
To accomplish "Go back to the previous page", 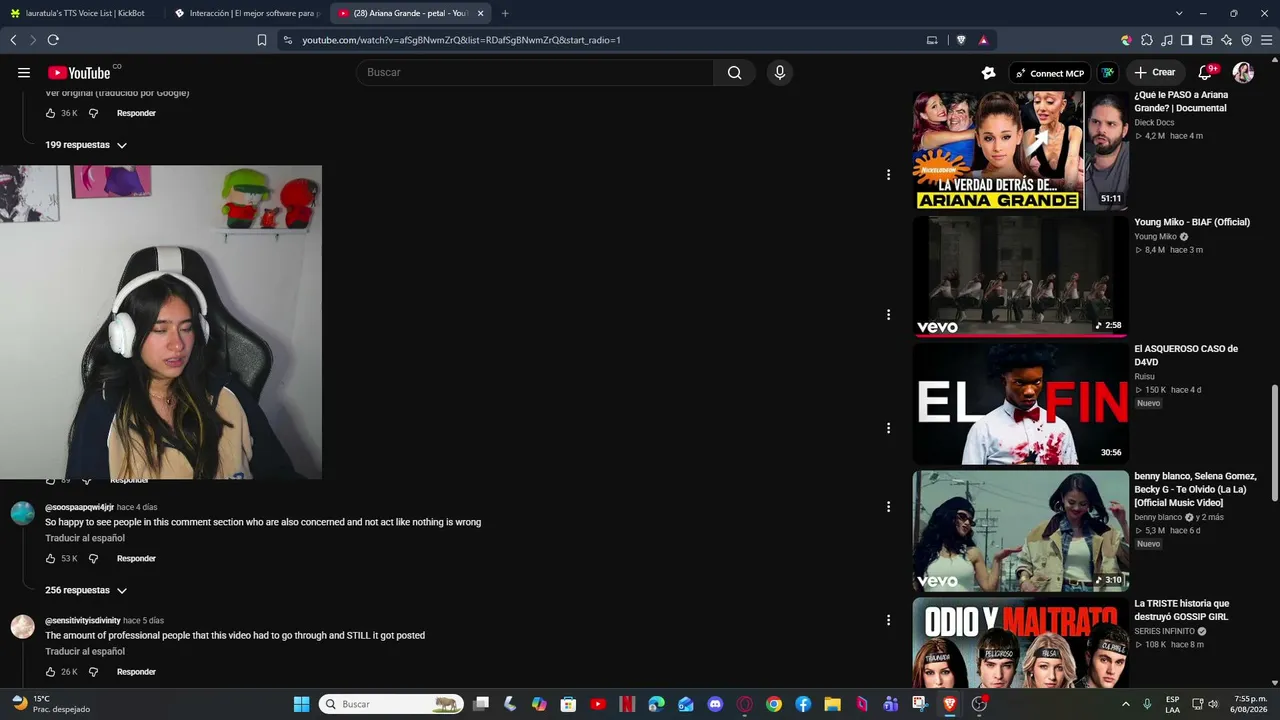I will coord(13,40).
